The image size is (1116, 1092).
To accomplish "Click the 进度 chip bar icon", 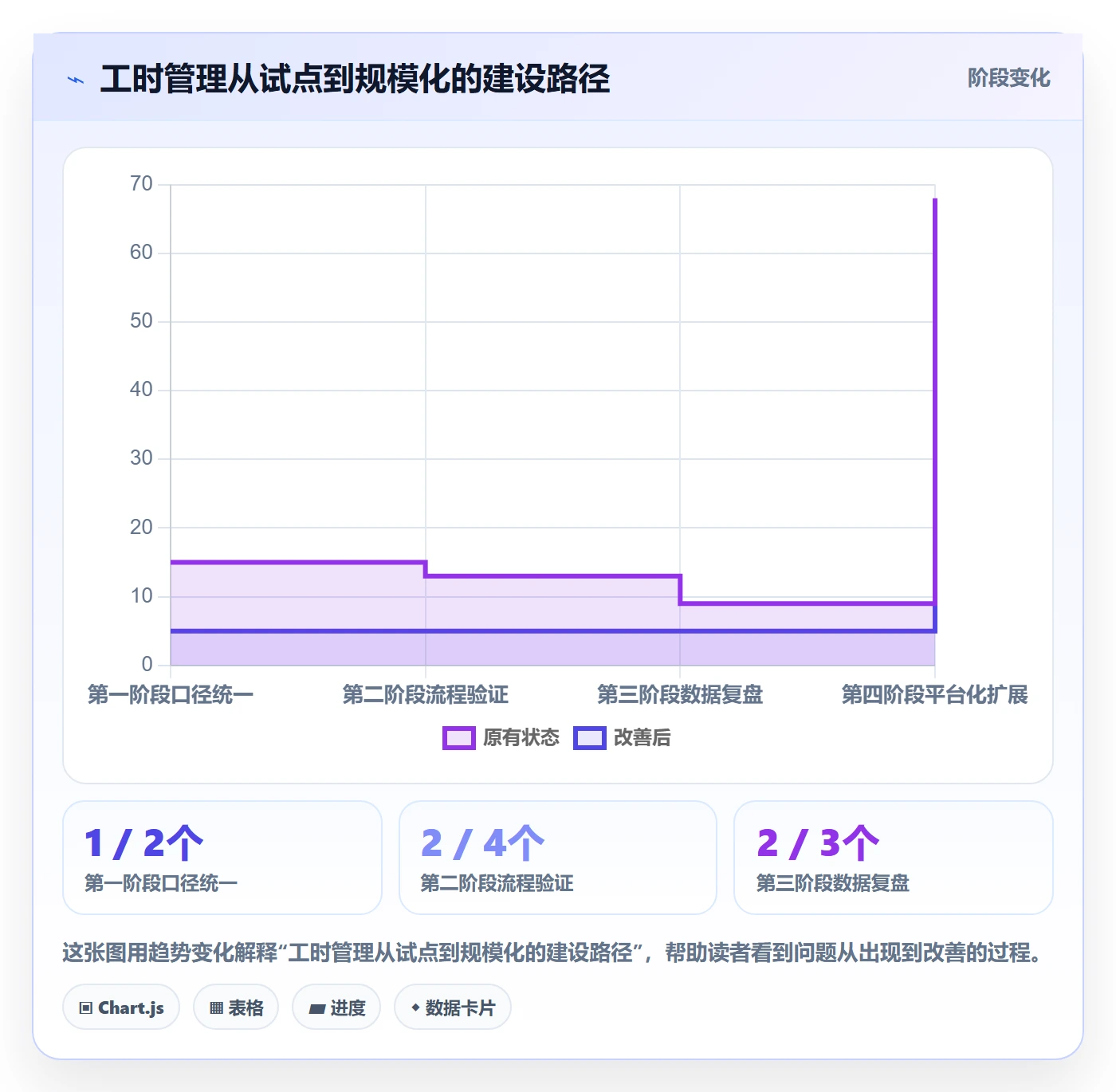I will pos(316,1009).
